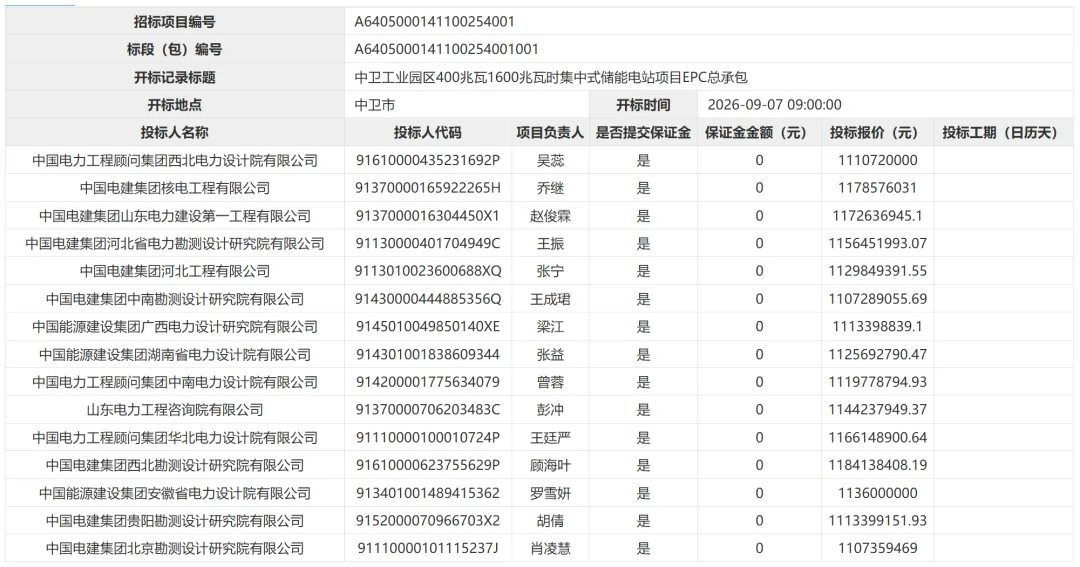Click bidder code 91370000165922265H

click(x=428, y=187)
